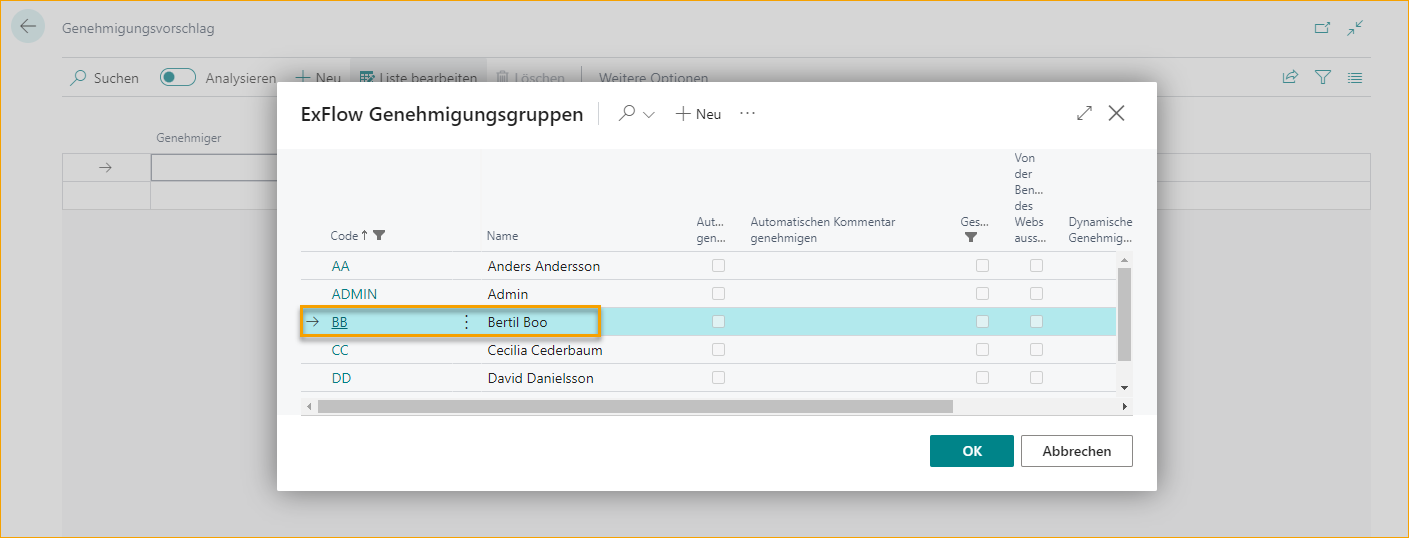1409x538 pixels.
Task: Click the vertical scrollbar thumb in dialog
Action: tap(1124, 314)
